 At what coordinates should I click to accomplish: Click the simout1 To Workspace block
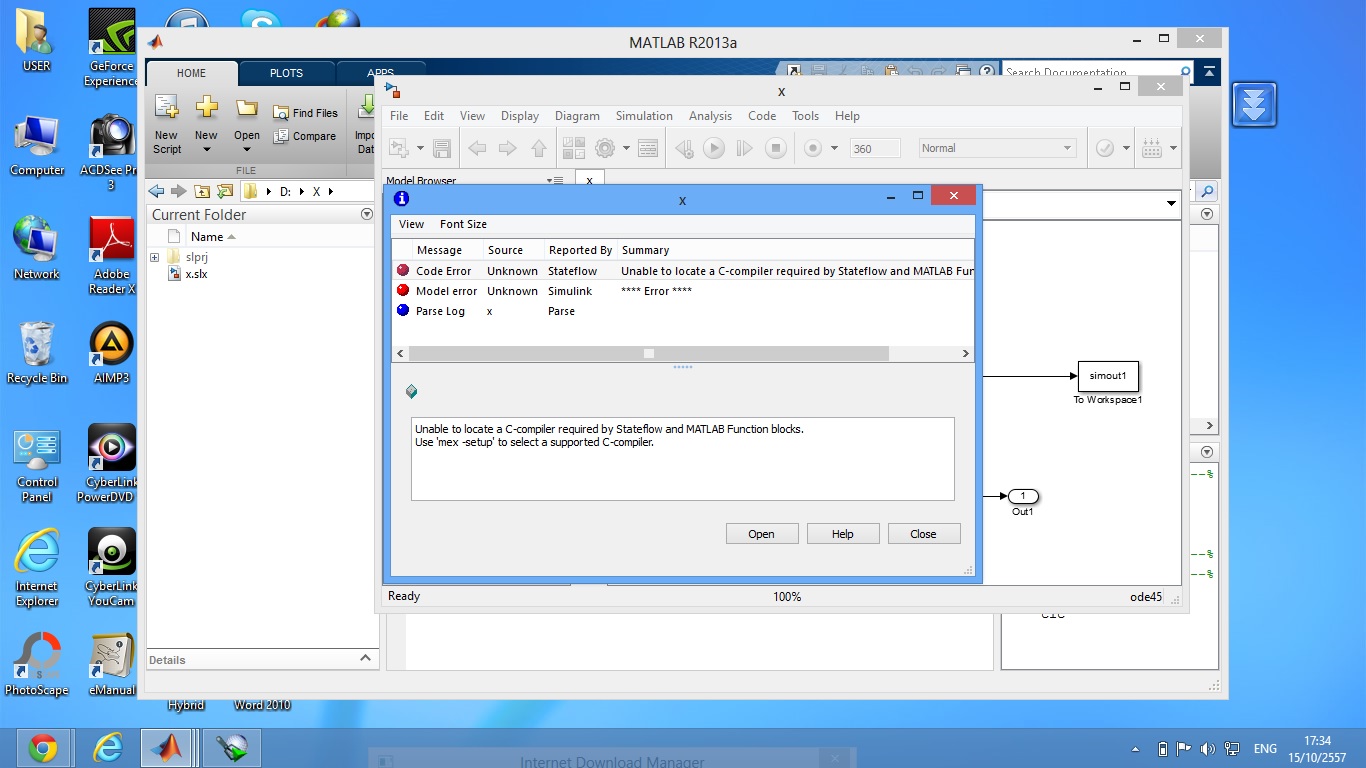pyautogui.click(x=1108, y=376)
